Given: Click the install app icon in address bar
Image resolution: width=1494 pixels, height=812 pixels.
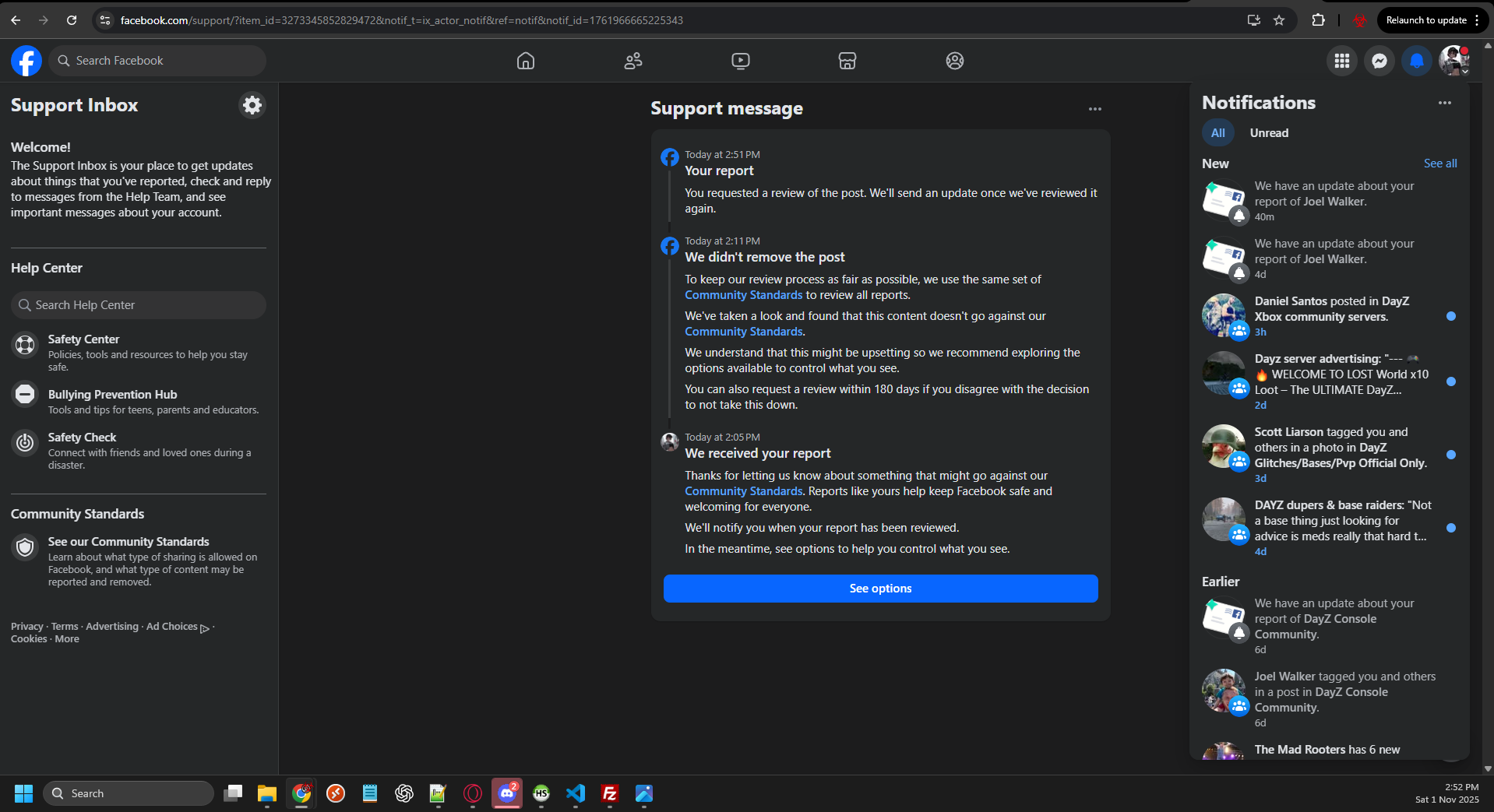Looking at the screenshot, I should click(x=1254, y=20).
